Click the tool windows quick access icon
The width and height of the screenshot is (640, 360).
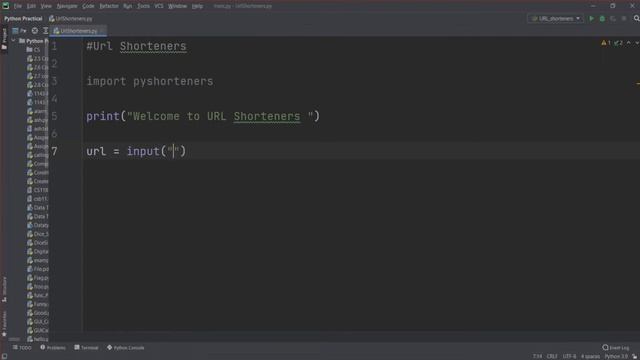pos(4,356)
